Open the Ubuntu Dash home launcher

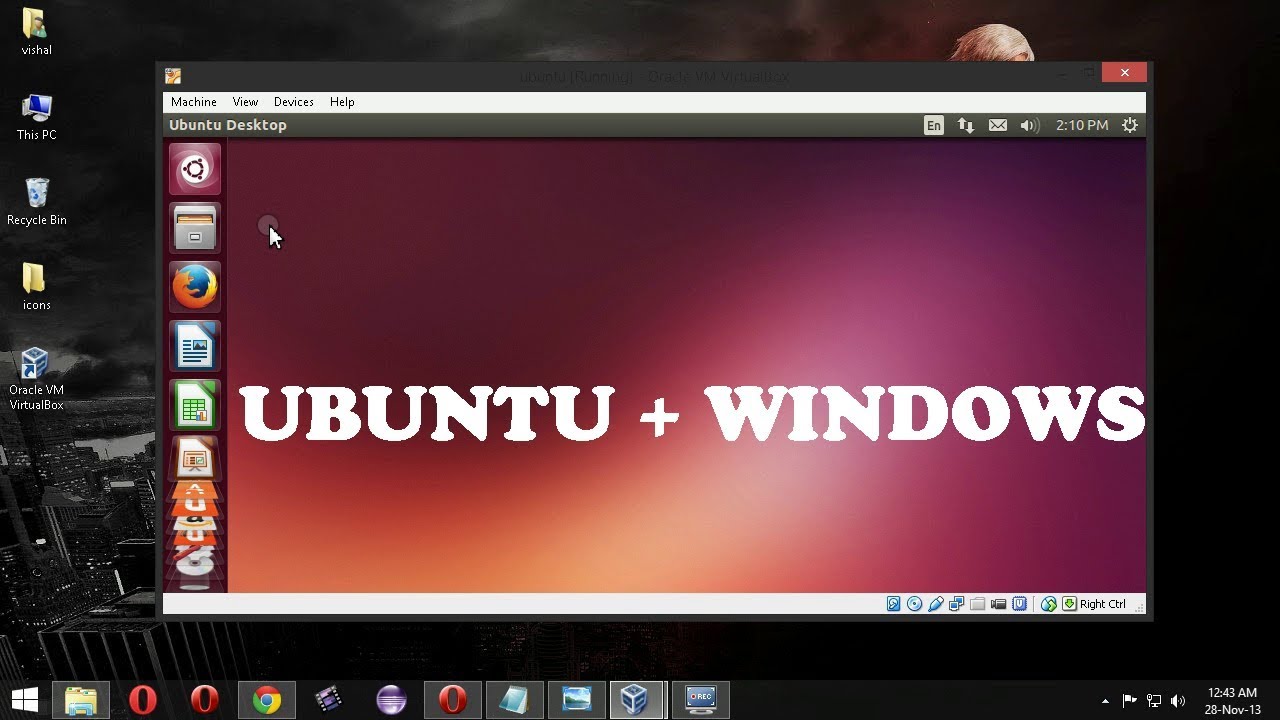pos(195,169)
